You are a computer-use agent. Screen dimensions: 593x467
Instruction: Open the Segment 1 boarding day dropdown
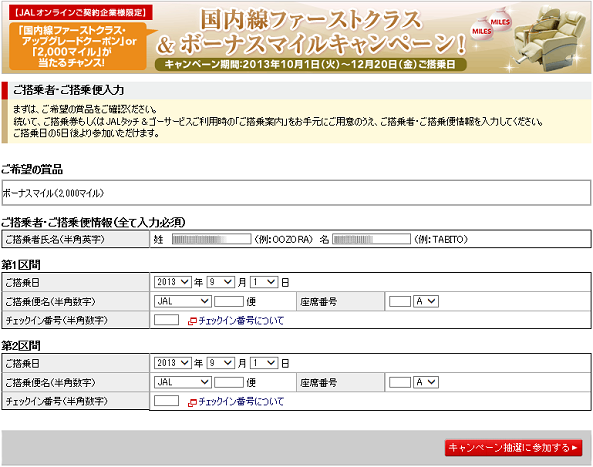point(264,282)
